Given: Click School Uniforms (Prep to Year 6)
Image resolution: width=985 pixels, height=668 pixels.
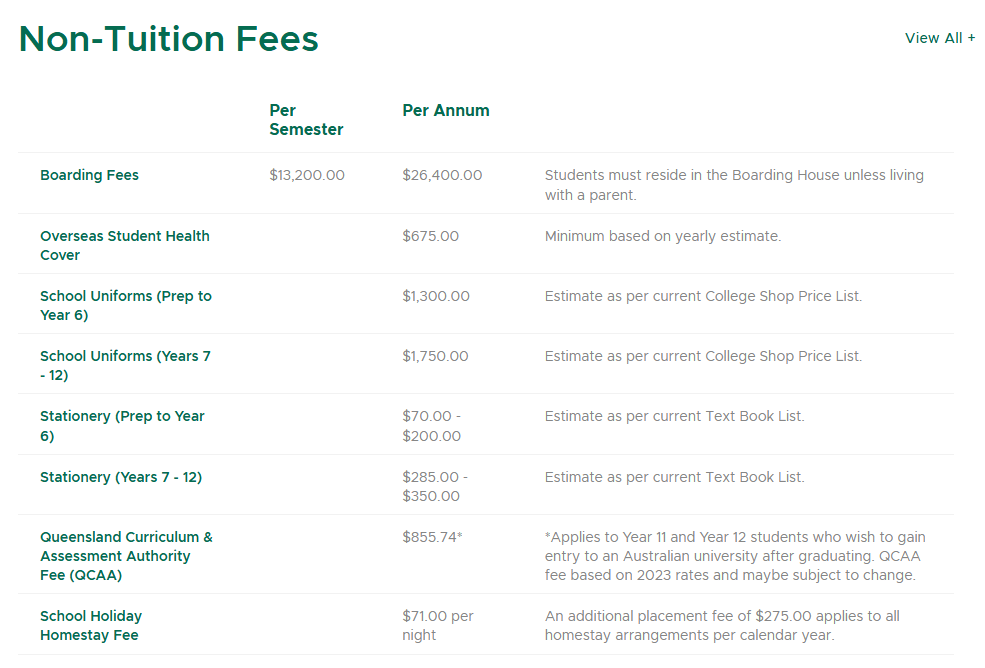Looking at the screenshot, I should (x=125, y=305).
